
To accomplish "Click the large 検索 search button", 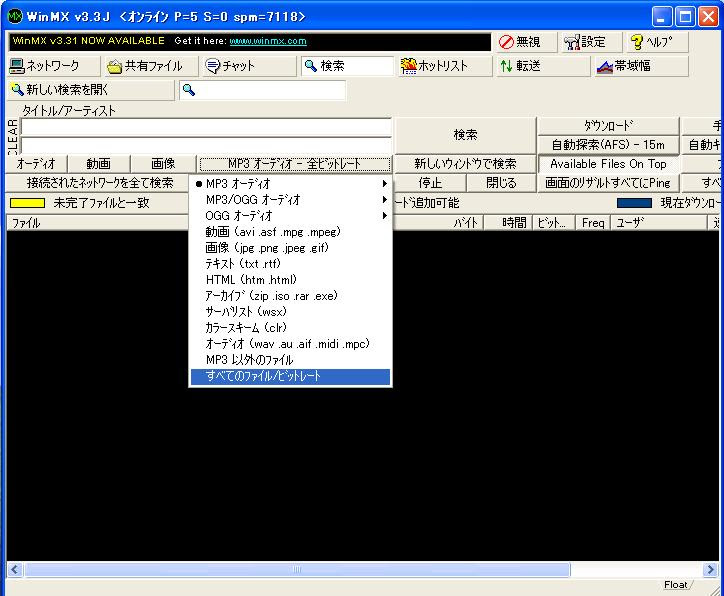I will 465,135.
